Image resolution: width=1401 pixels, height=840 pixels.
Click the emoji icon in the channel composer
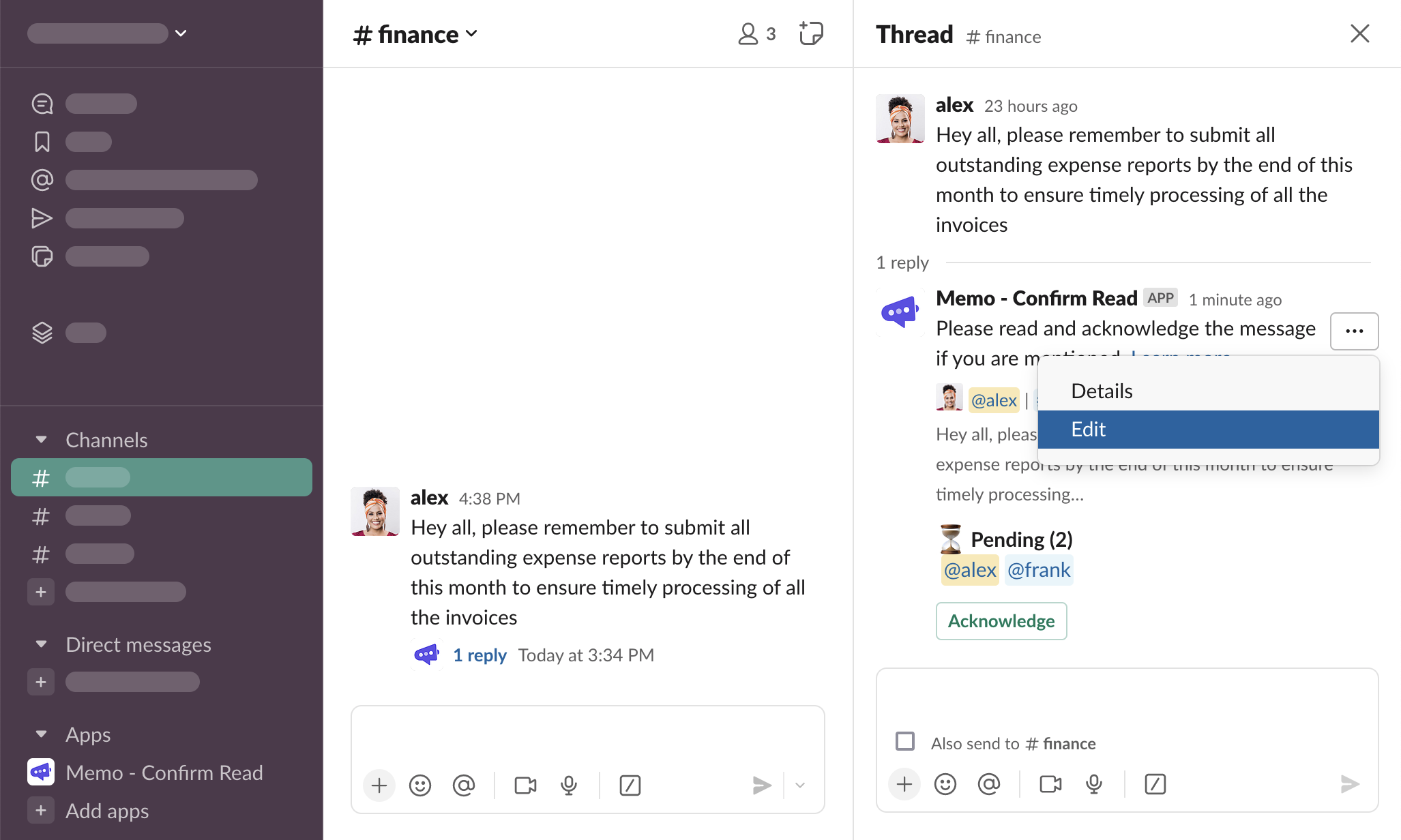coord(420,785)
